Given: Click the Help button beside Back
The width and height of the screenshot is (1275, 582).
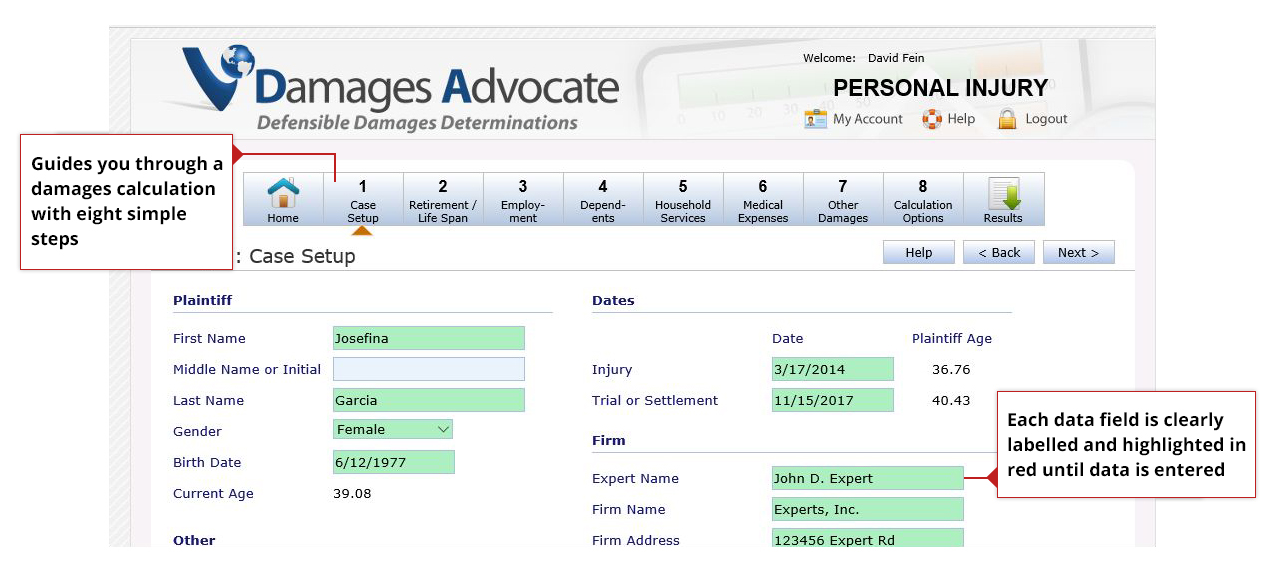Looking at the screenshot, I should tap(919, 252).
